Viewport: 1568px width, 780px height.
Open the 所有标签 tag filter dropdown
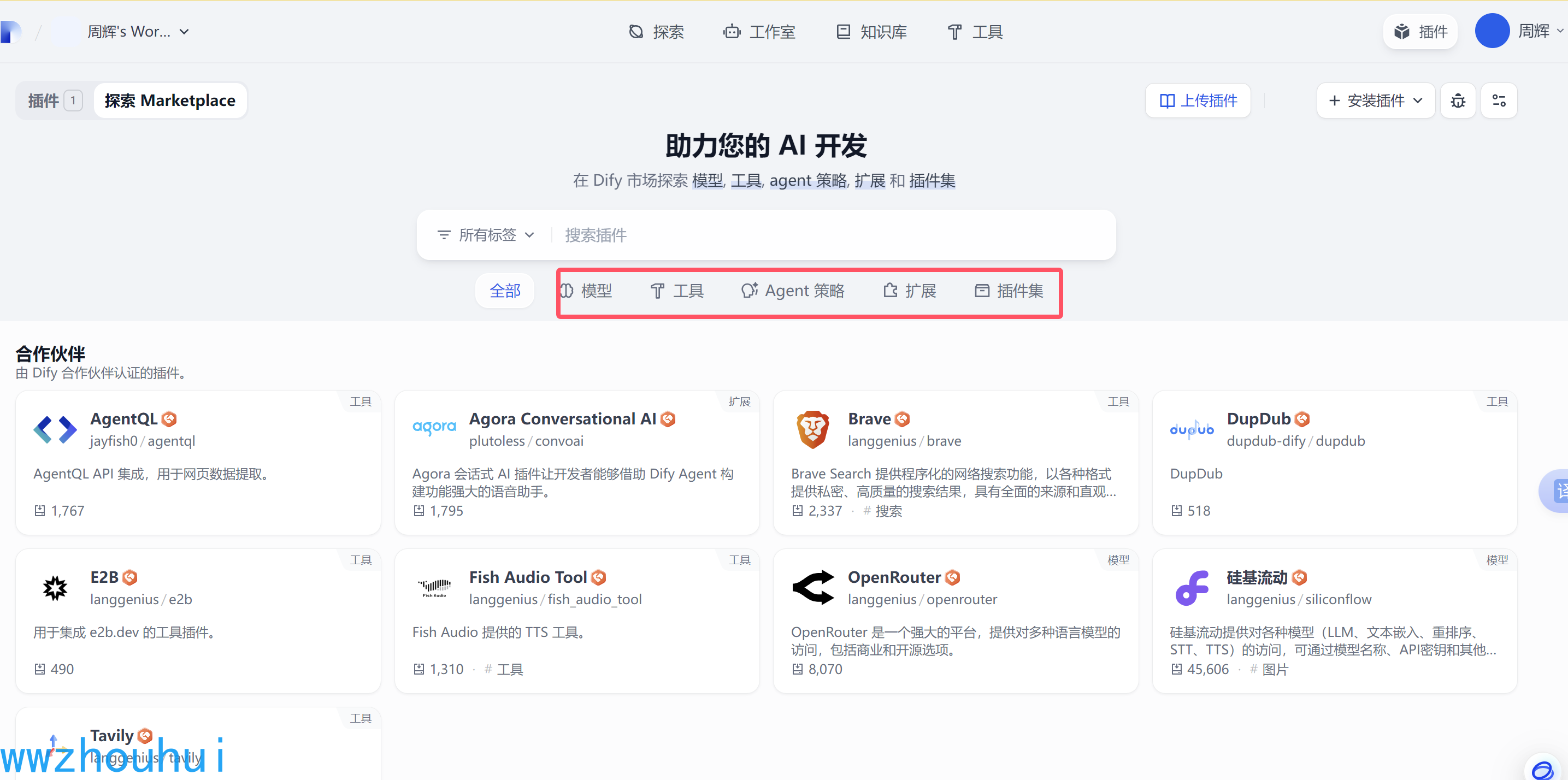click(486, 235)
